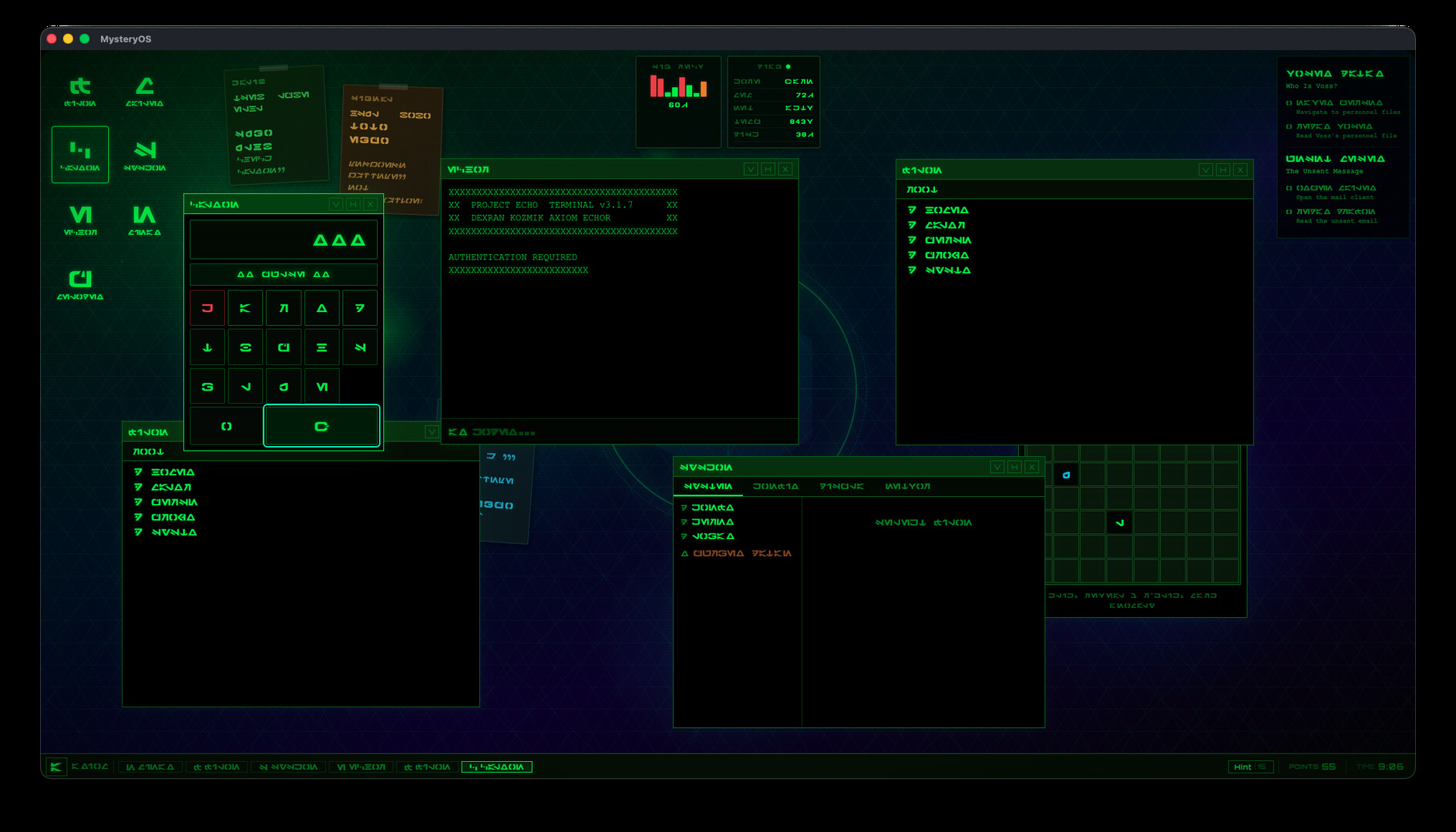This screenshot has height=832, width=1456.
Task: Check the 'Open the mail client' objective circle
Action: 1288,187
